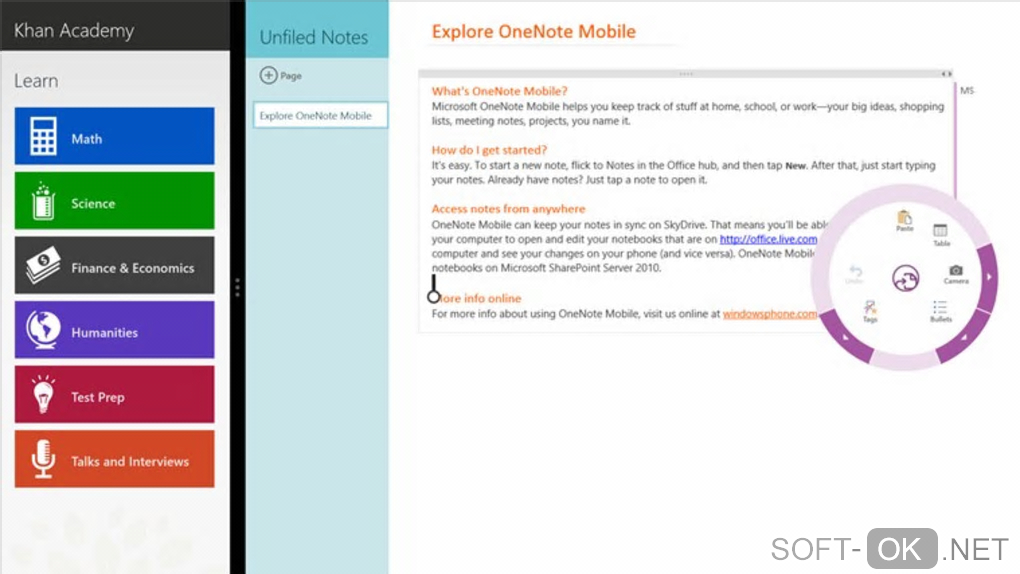Choose Table in the radial menu
The height and width of the screenshot is (574, 1020).
click(x=941, y=235)
